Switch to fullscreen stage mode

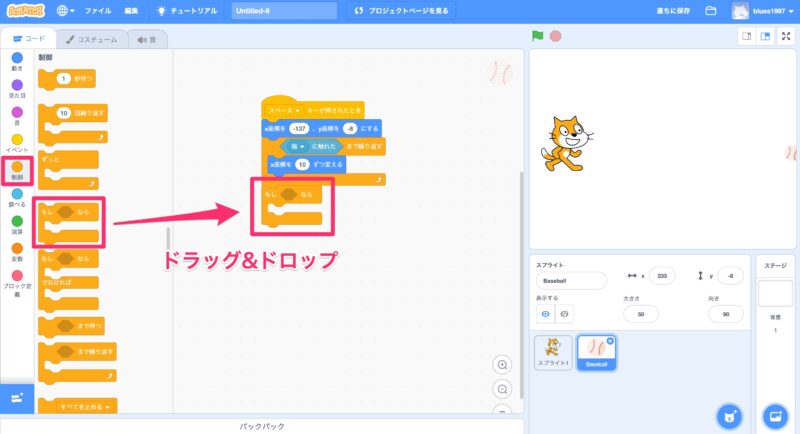(786, 37)
